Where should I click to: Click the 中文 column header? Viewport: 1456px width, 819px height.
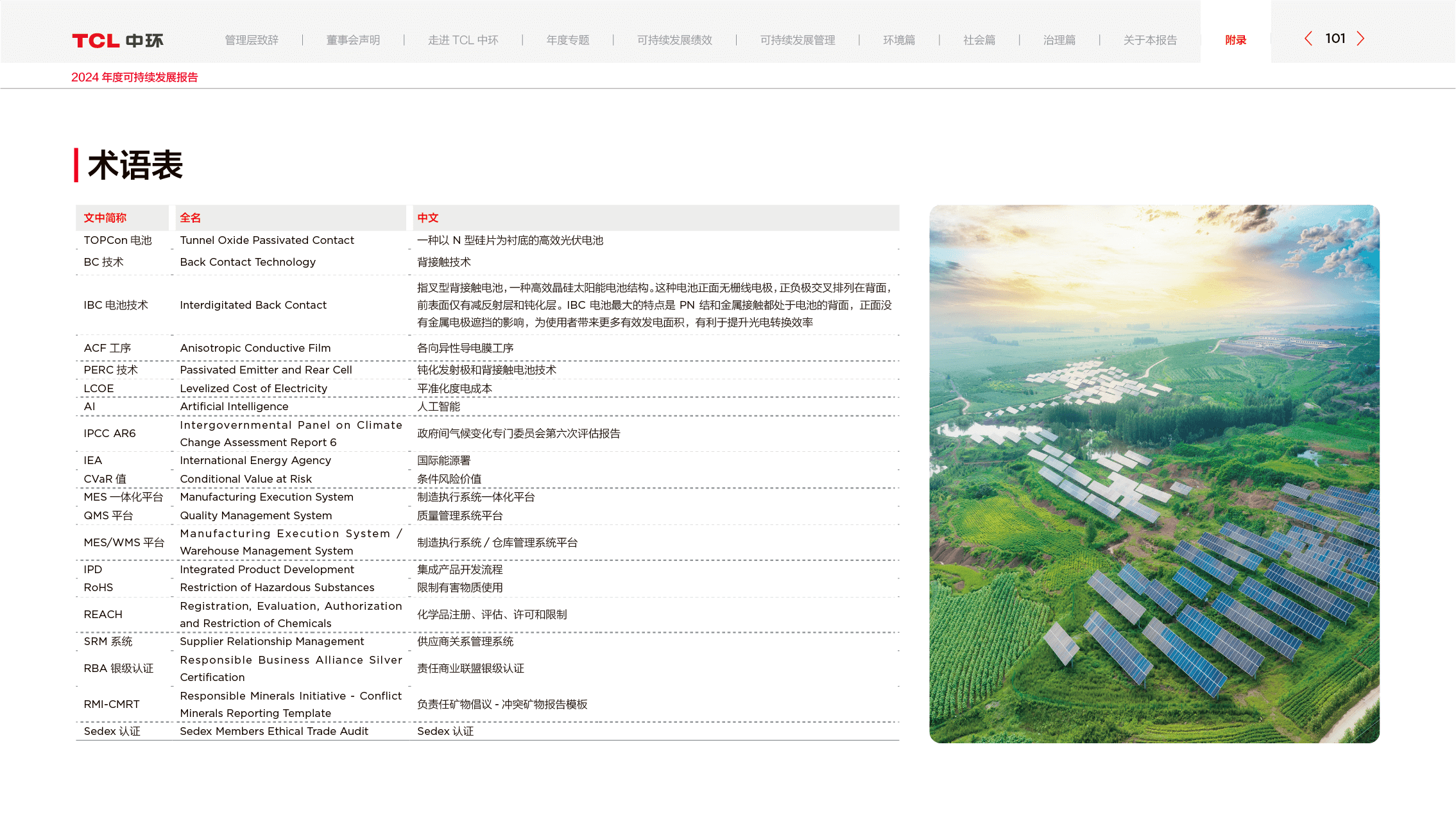pos(428,218)
